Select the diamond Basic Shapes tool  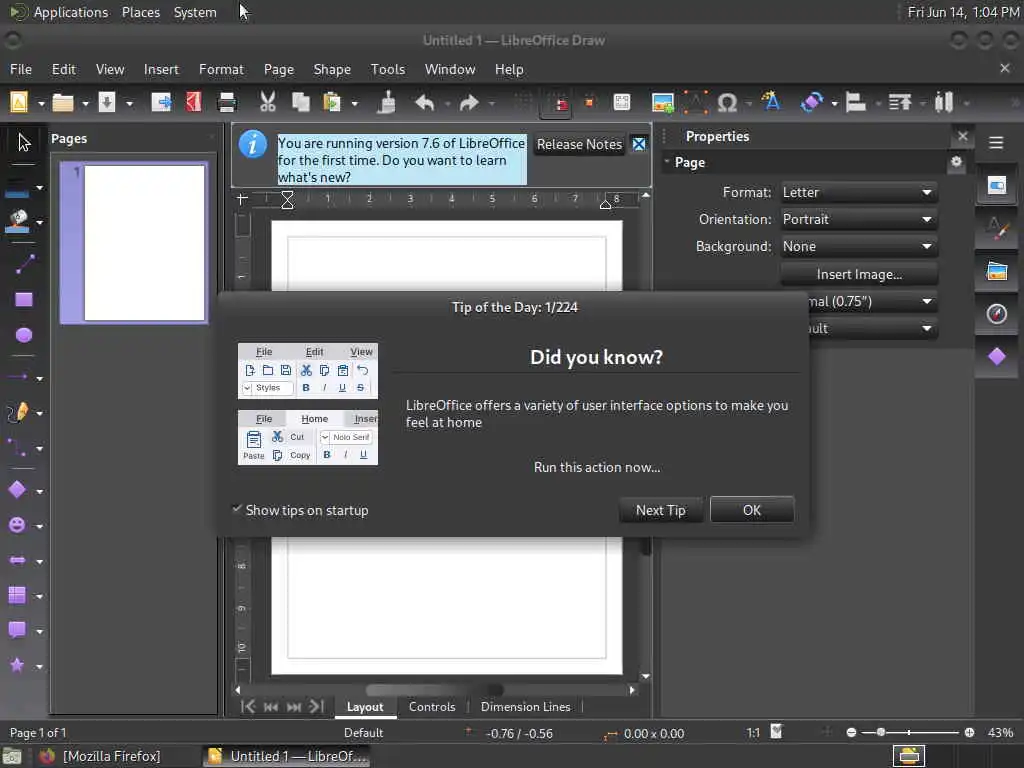(17, 490)
